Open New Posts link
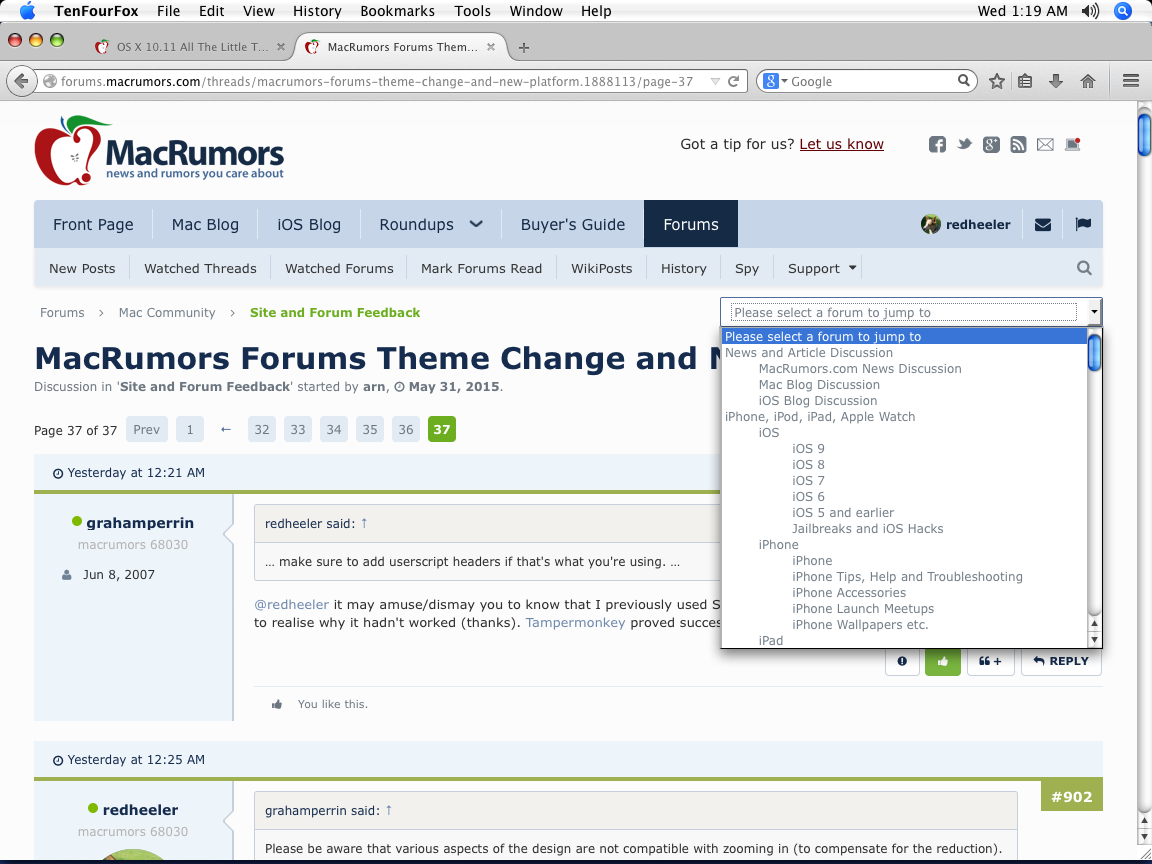Screen dimensions: 1152x864 [x=82, y=268]
